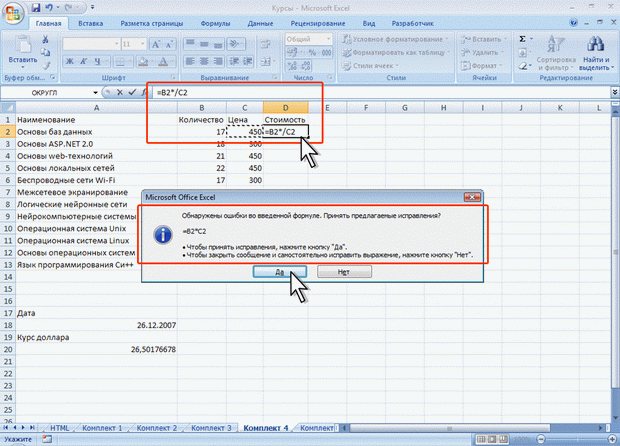This screenshot has width=620, height=446.
Task: Switch to the Комплект 2 sheet tab
Action: [x=155, y=427]
